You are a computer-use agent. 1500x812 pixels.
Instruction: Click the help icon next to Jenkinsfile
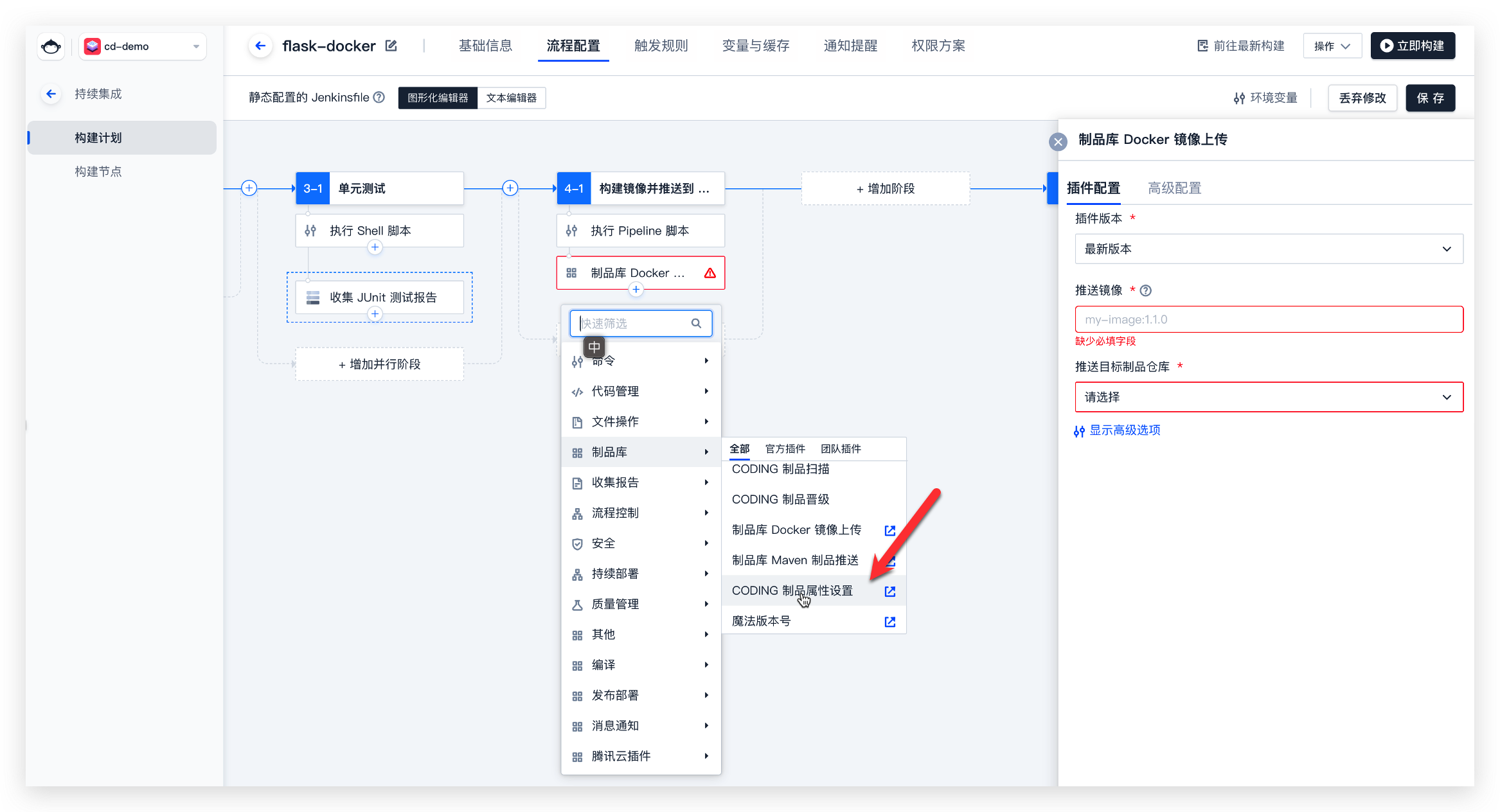[379, 97]
